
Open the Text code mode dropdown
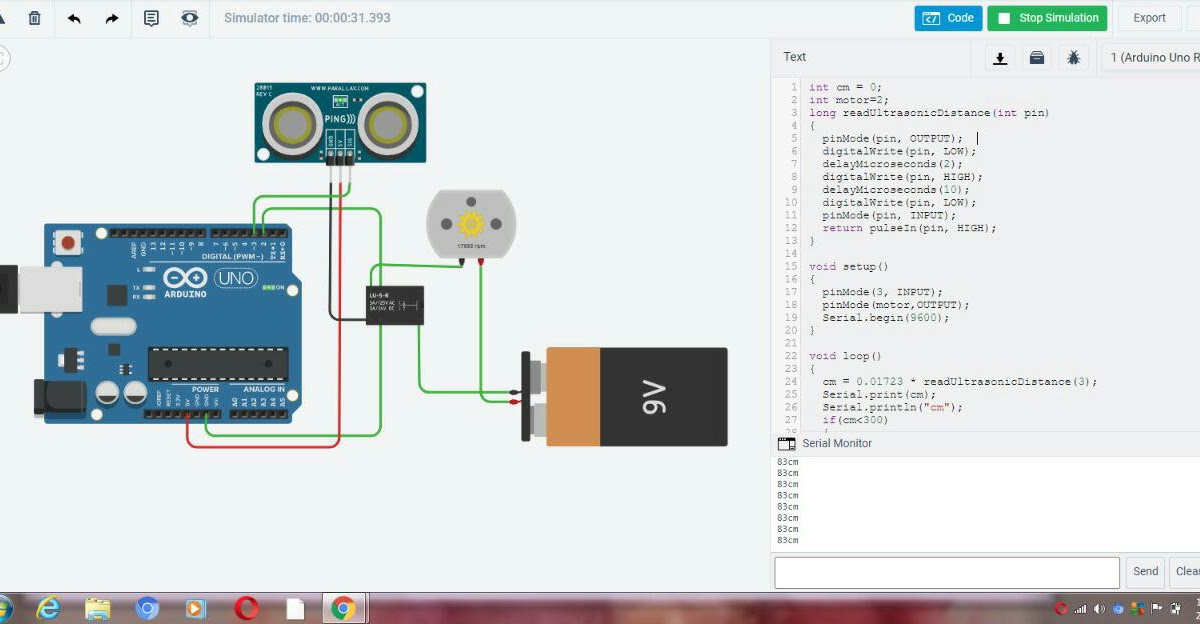pos(793,57)
